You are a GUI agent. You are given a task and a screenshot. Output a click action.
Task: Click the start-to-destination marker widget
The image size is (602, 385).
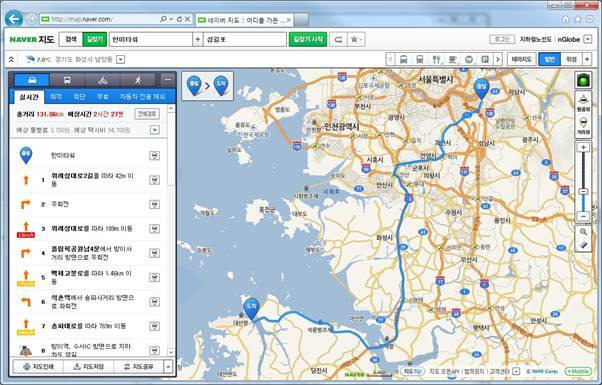click(208, 86)
